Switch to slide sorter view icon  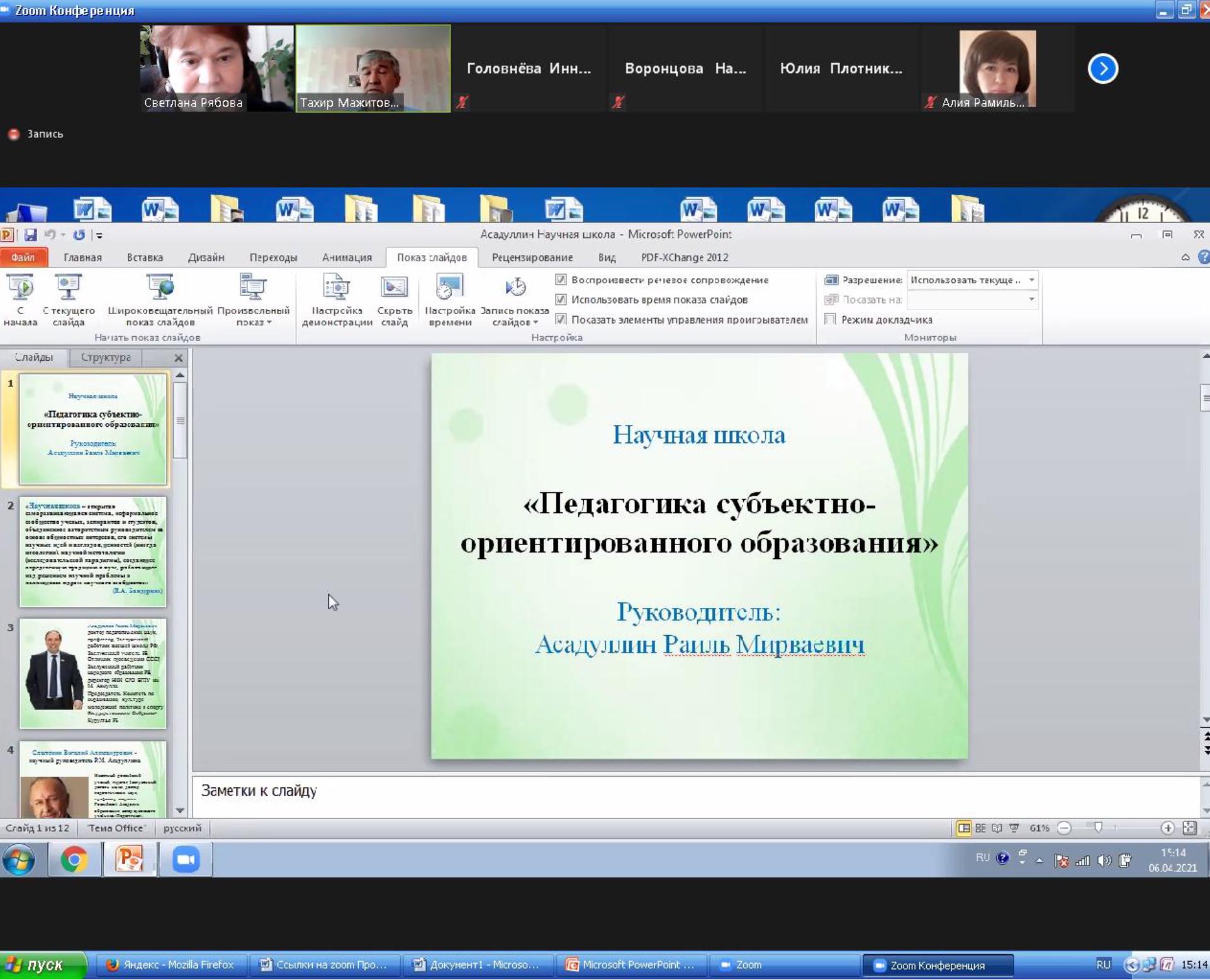[x=980, y=828]
